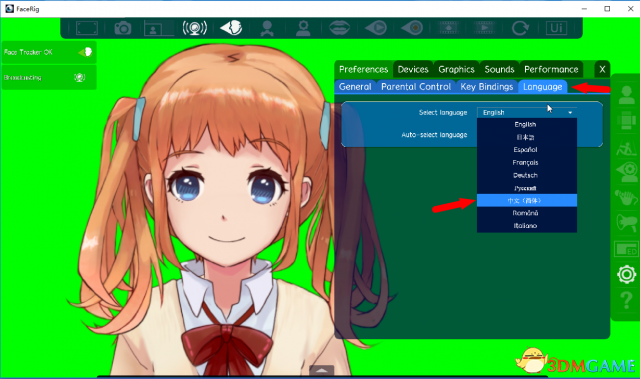640x379 pixels.
Task: Toggle face tracking head icon in toolbar
Action: click(231, 28)
